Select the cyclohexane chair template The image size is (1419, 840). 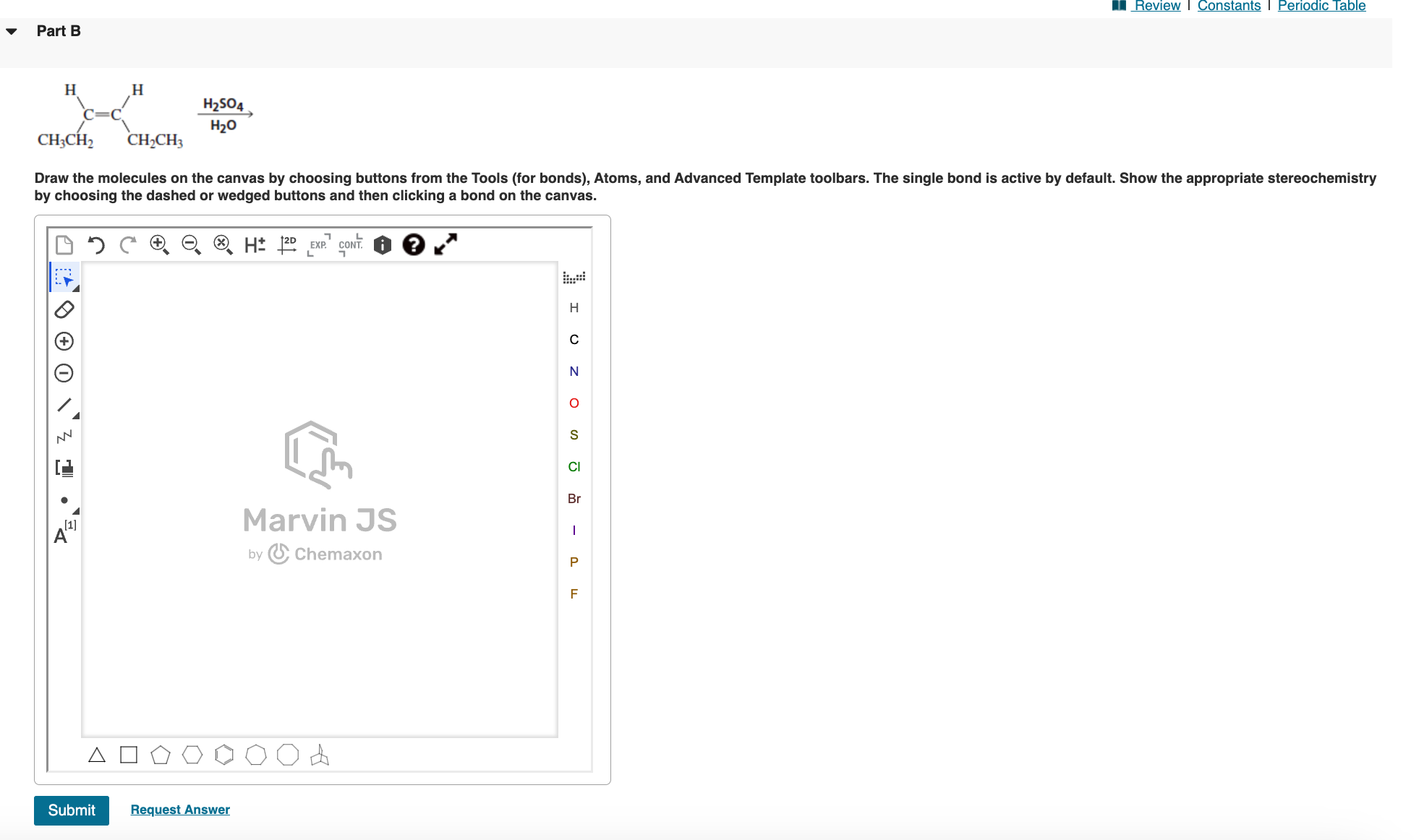pyautogui.click(x=320, y=754)
